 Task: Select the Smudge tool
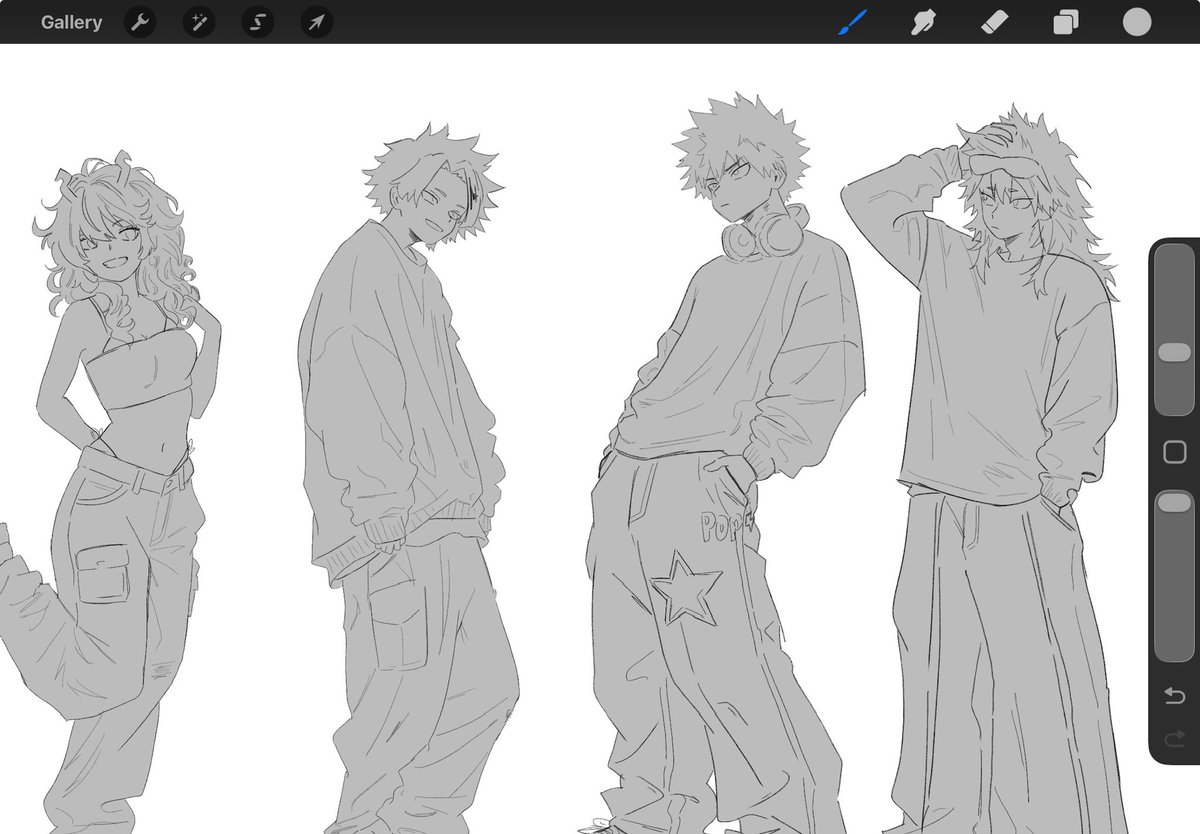tap(925, 22)
